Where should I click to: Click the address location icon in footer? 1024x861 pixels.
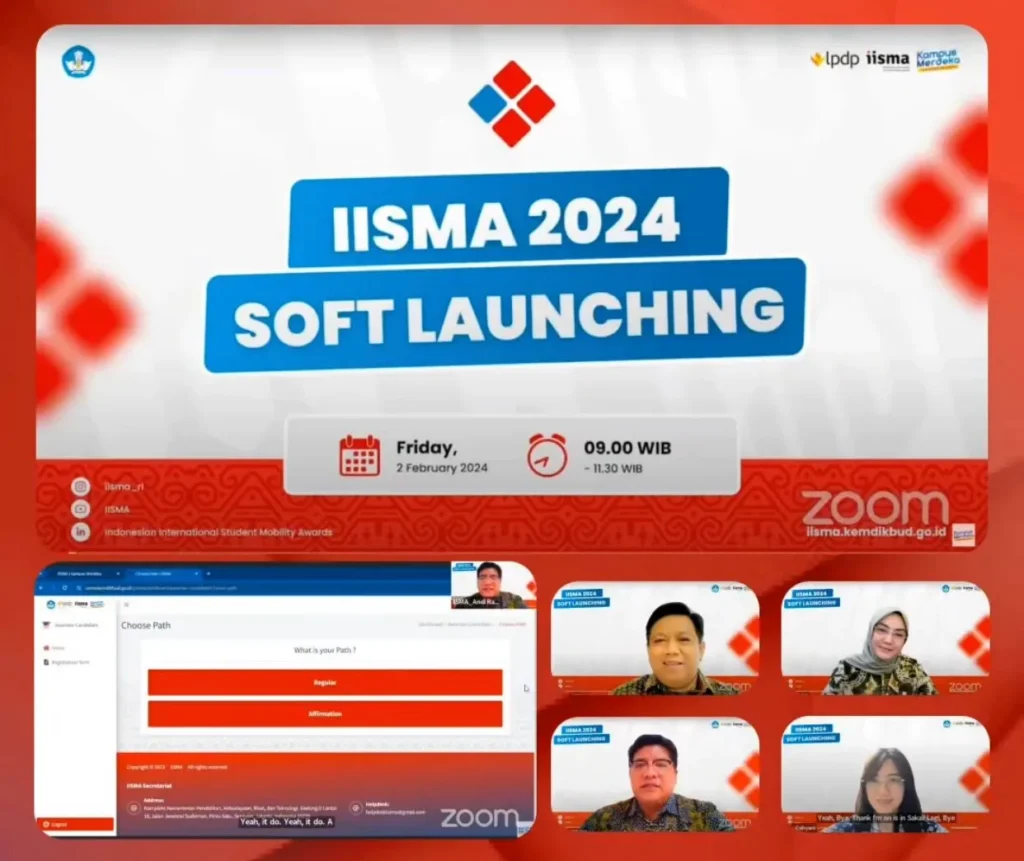tap(134, 808)
